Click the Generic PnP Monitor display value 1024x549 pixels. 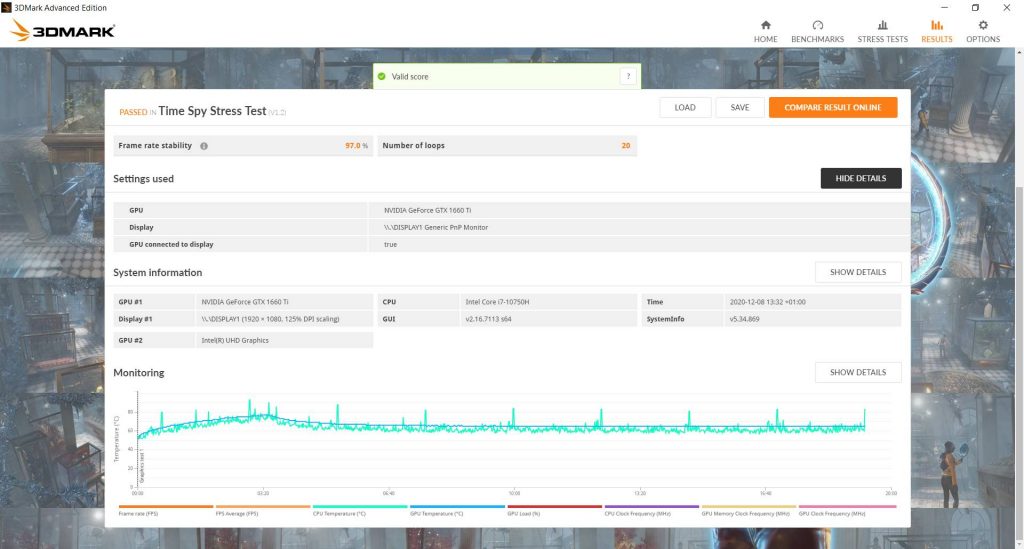pos(436,227)
